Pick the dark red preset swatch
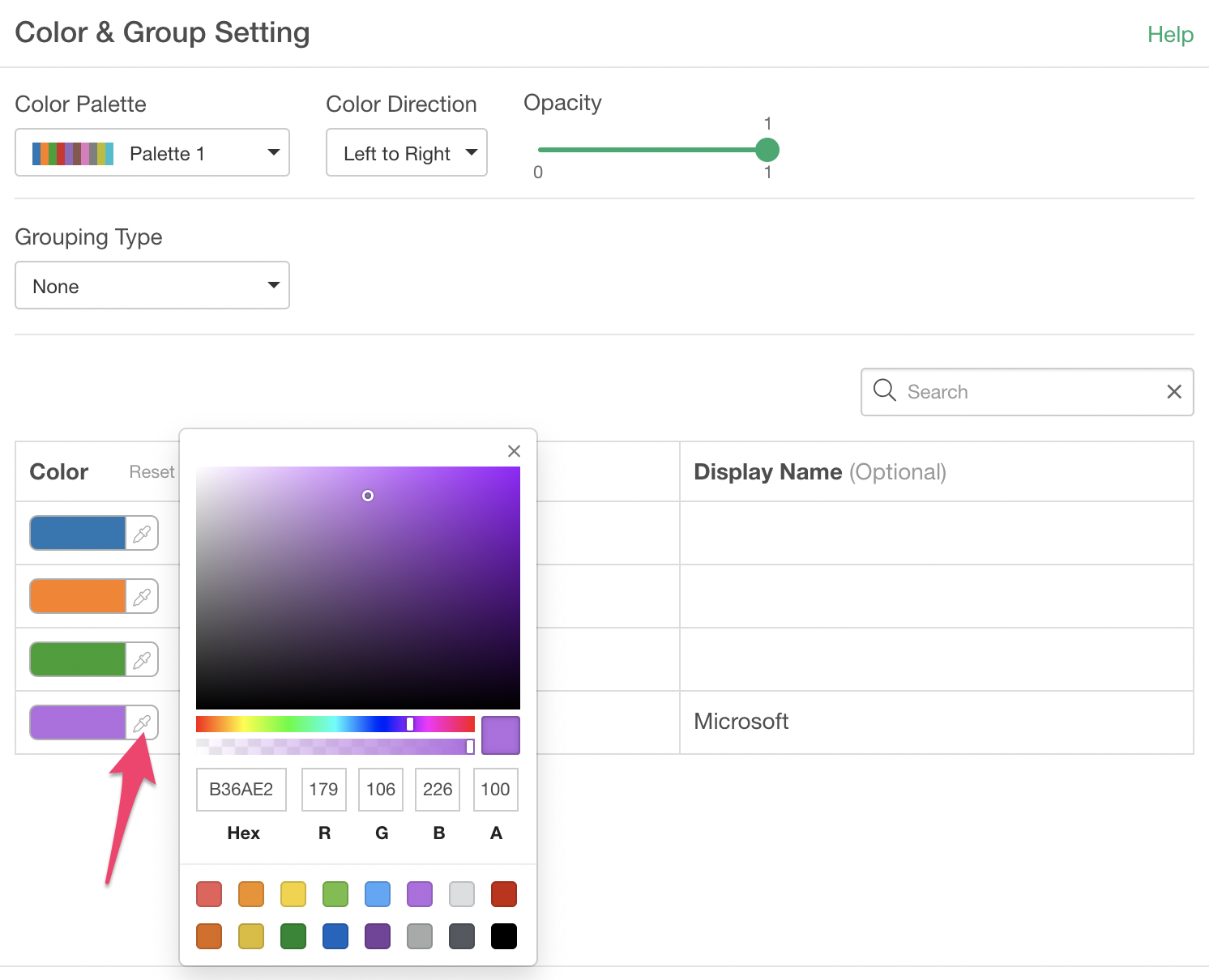Screen dimensions: 1209x980 [x=504, y=894]
